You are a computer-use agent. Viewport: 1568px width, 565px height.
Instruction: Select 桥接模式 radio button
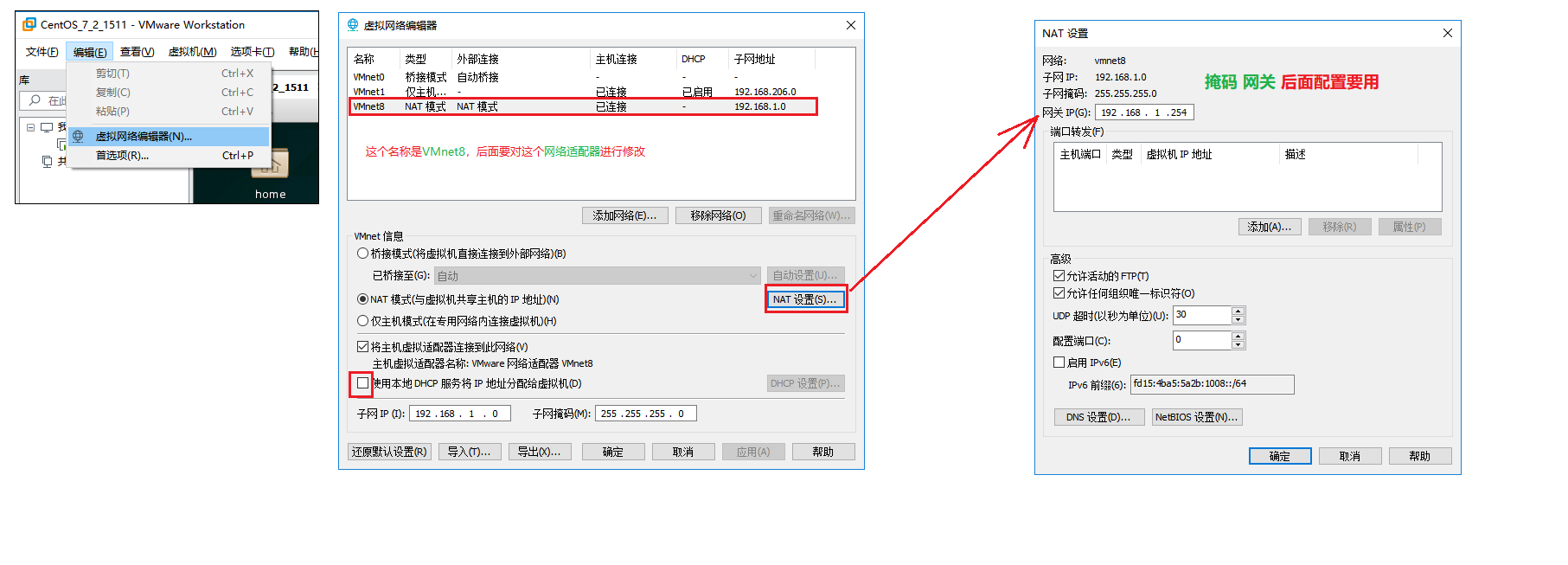pyautogui.click(x=363, y=254)
